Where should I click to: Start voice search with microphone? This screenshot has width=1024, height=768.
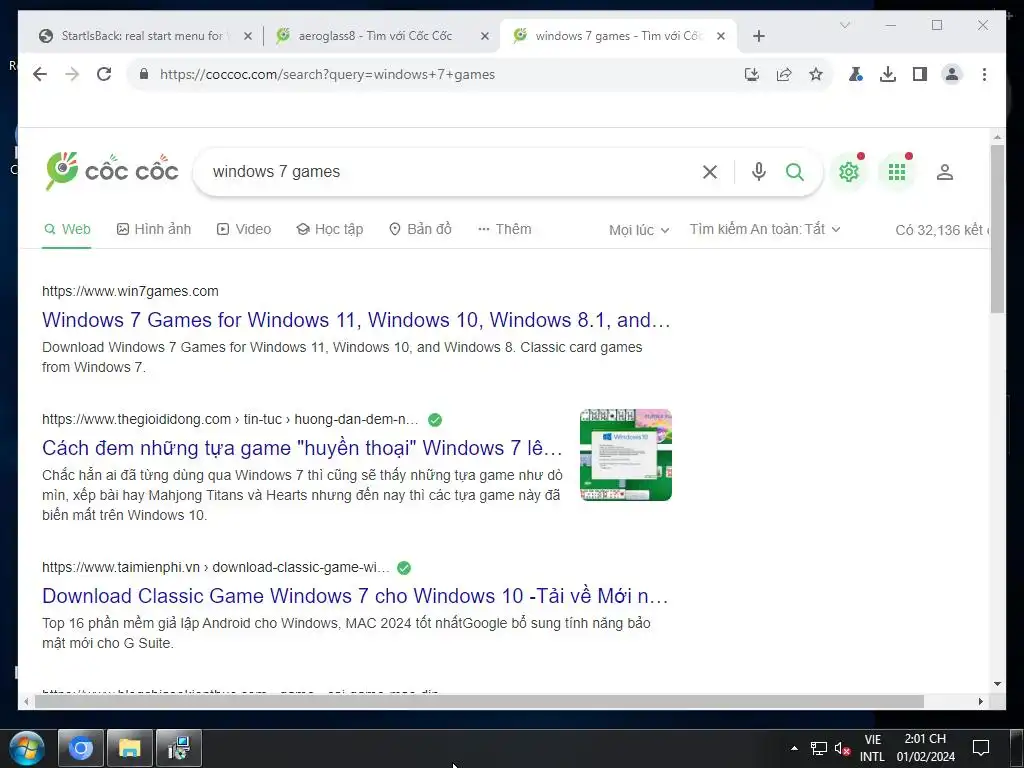(x=758, y=172)
